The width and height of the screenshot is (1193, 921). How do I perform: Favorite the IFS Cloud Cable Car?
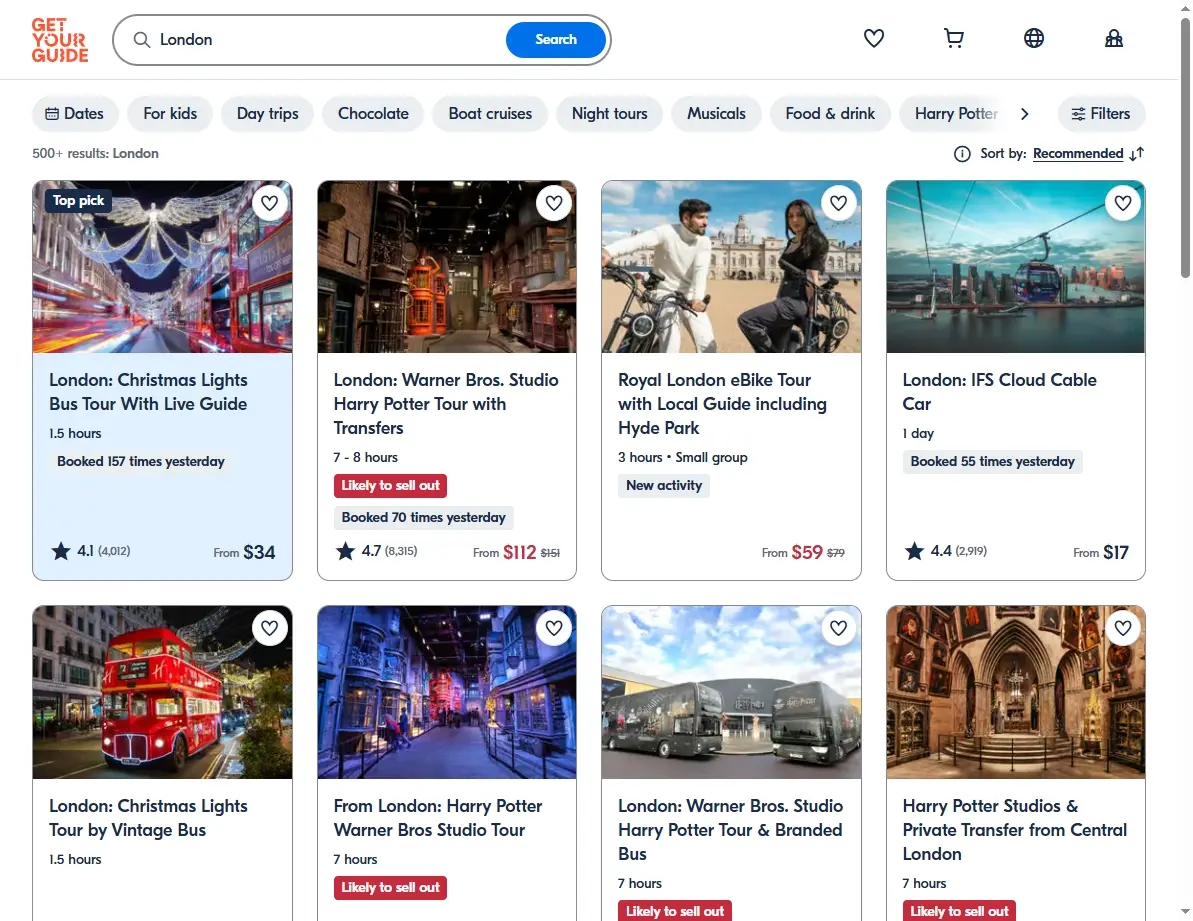1123,203
